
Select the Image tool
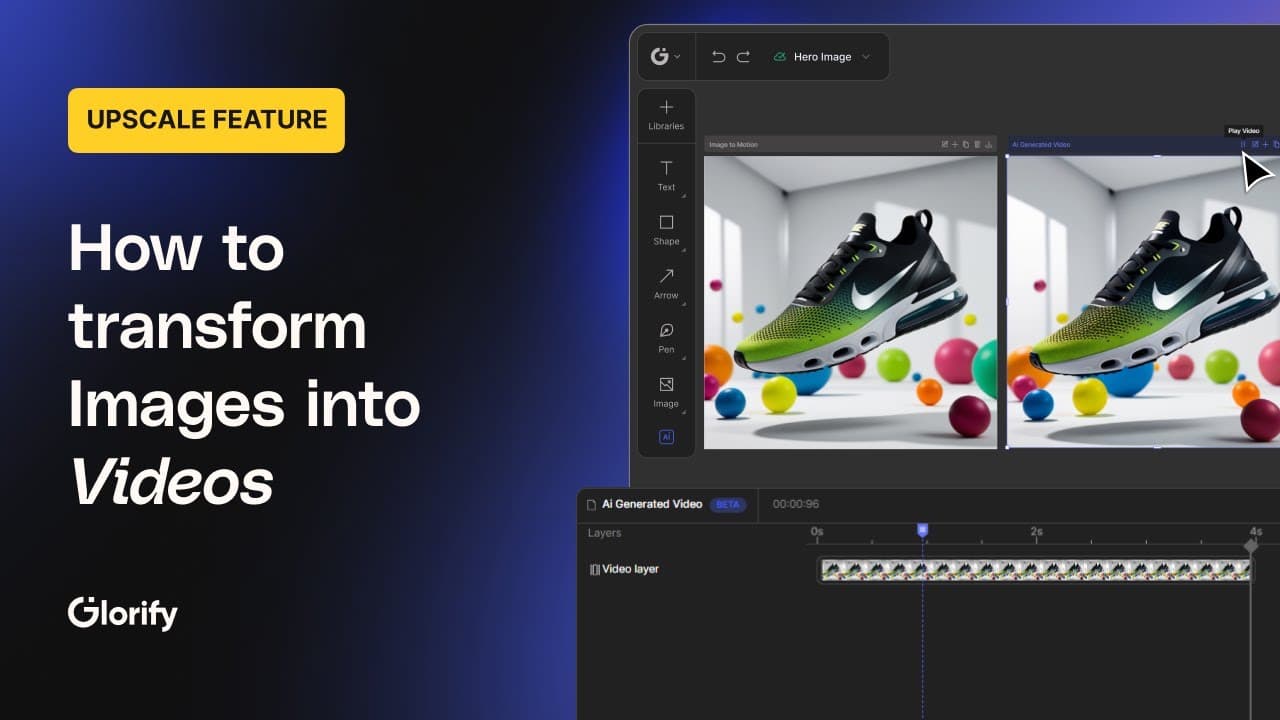[x=666, y=392]
